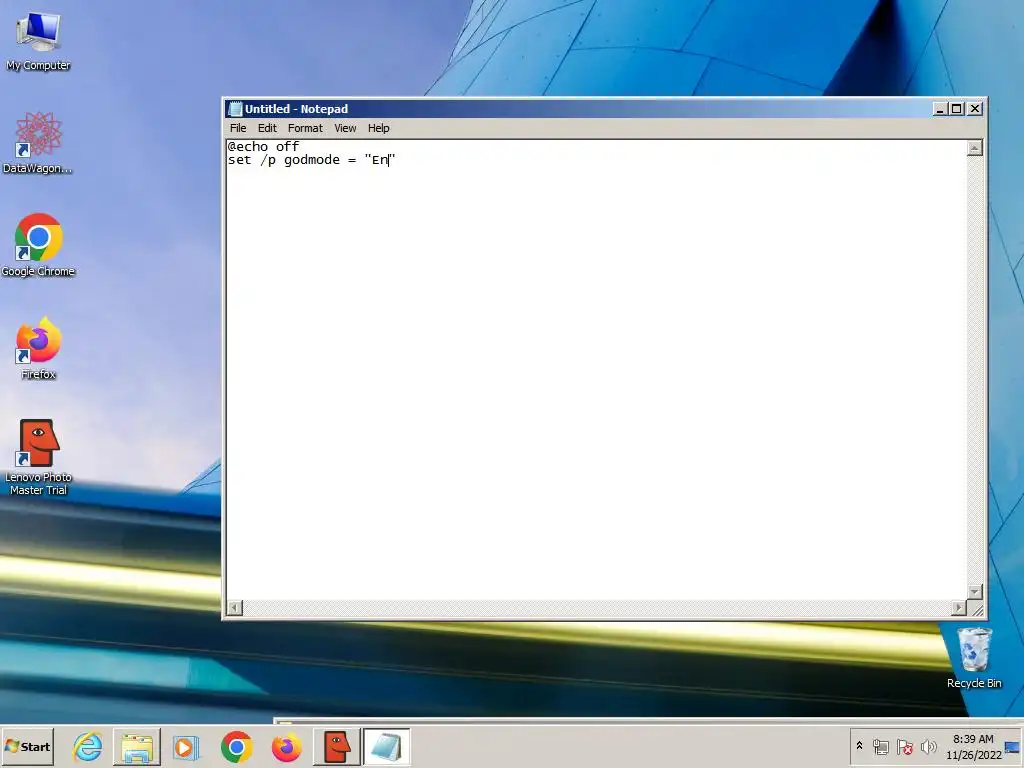Click the horizontal scrollbar right arrow
The height and width of the screenshot is (768, 1024).
(958, 608)
